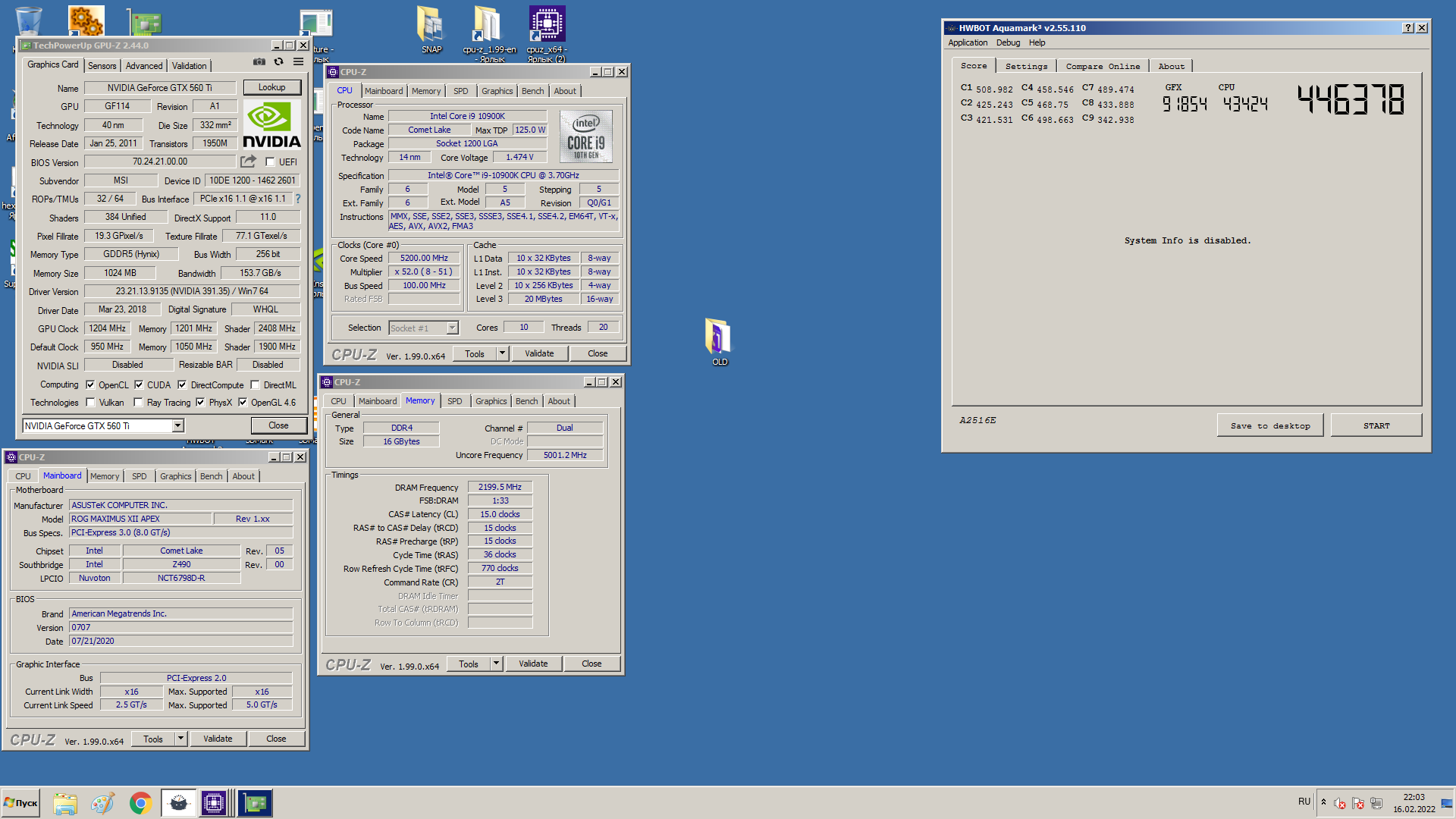Open Paint from the taskbar

click(x=102, y=803)
